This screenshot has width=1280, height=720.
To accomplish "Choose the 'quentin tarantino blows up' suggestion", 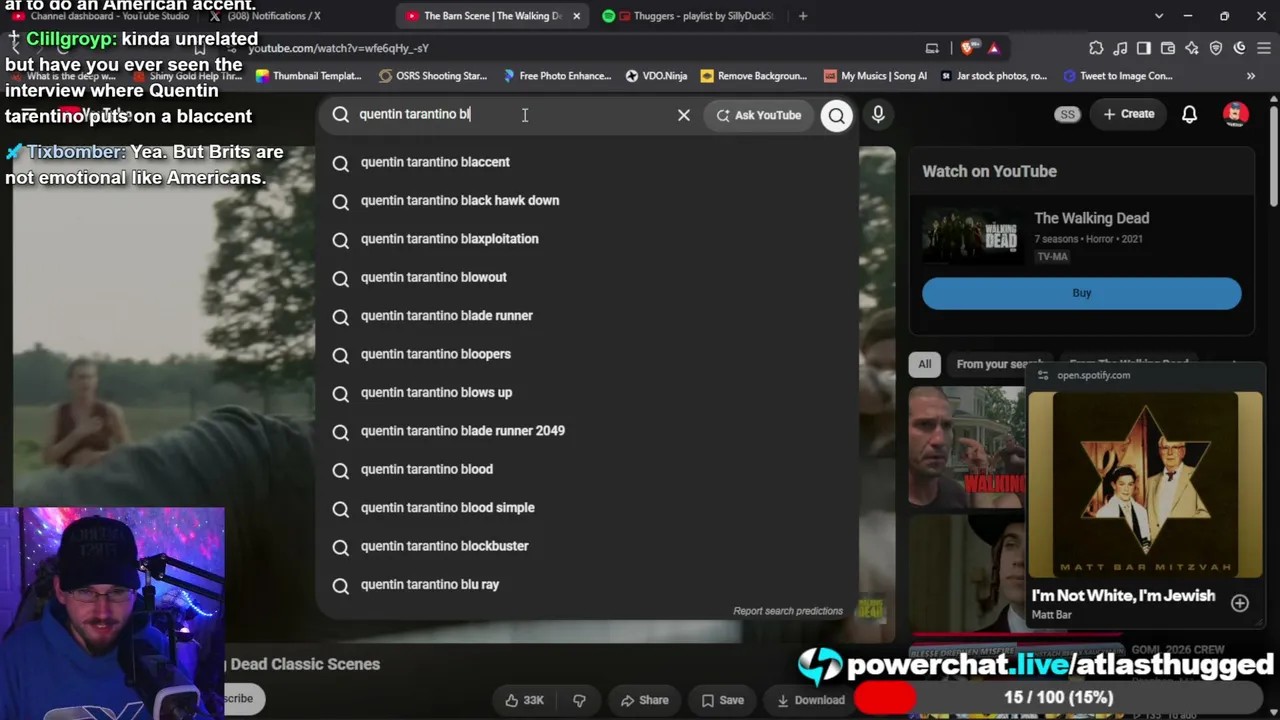I will [x=587, y=392].
